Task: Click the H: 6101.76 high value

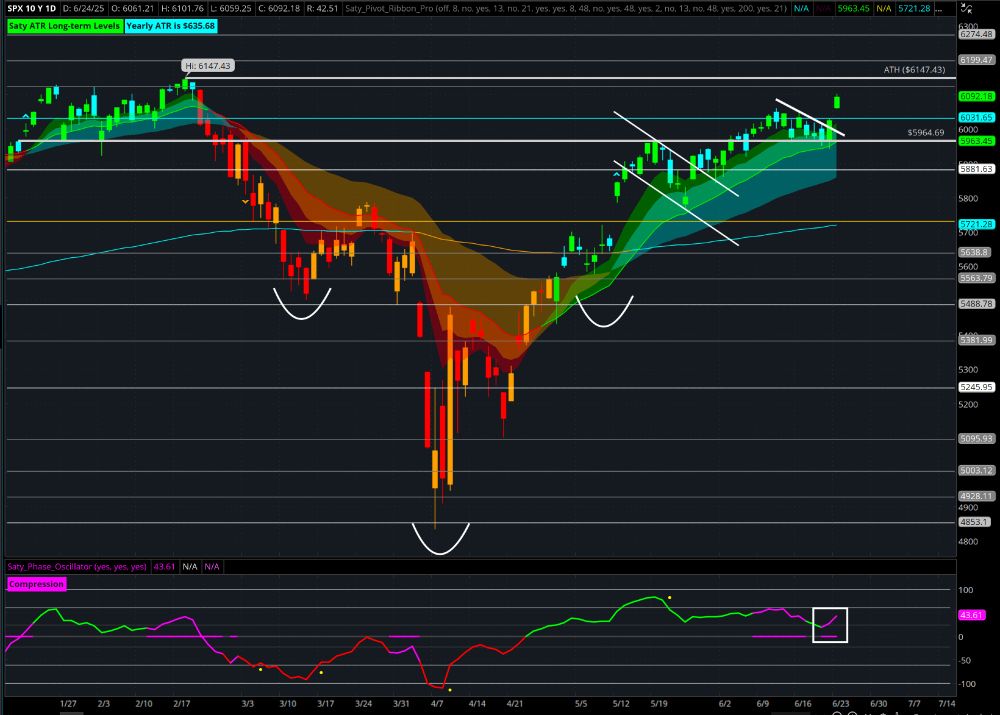Action: point(182,8)
